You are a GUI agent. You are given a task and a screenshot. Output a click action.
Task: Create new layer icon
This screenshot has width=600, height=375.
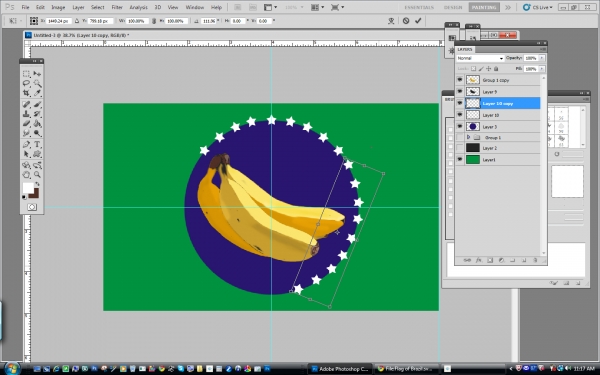pos(524,260)
